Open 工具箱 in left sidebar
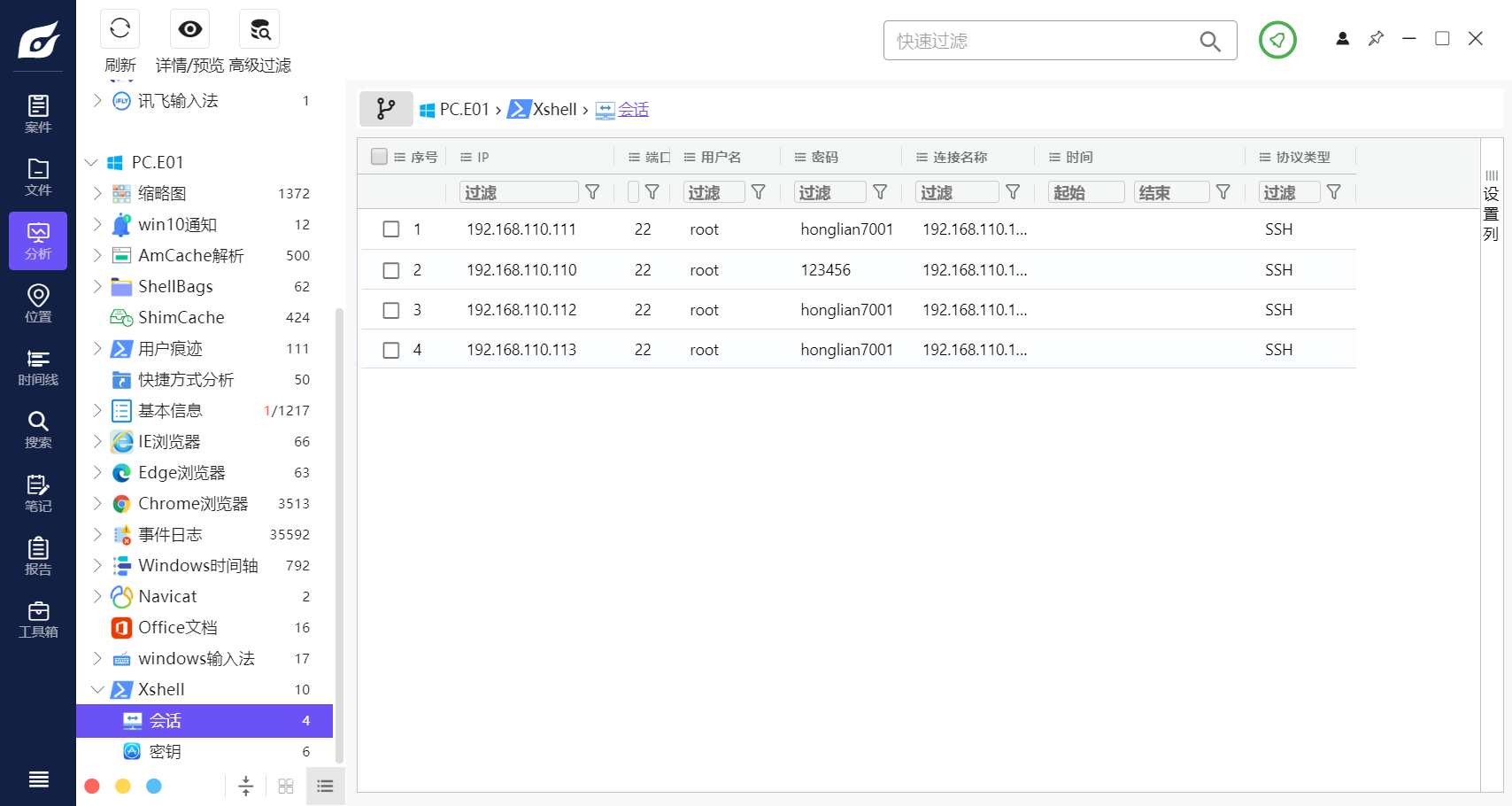Viewport: 1512px width, 806px height. tap(38, 619)
